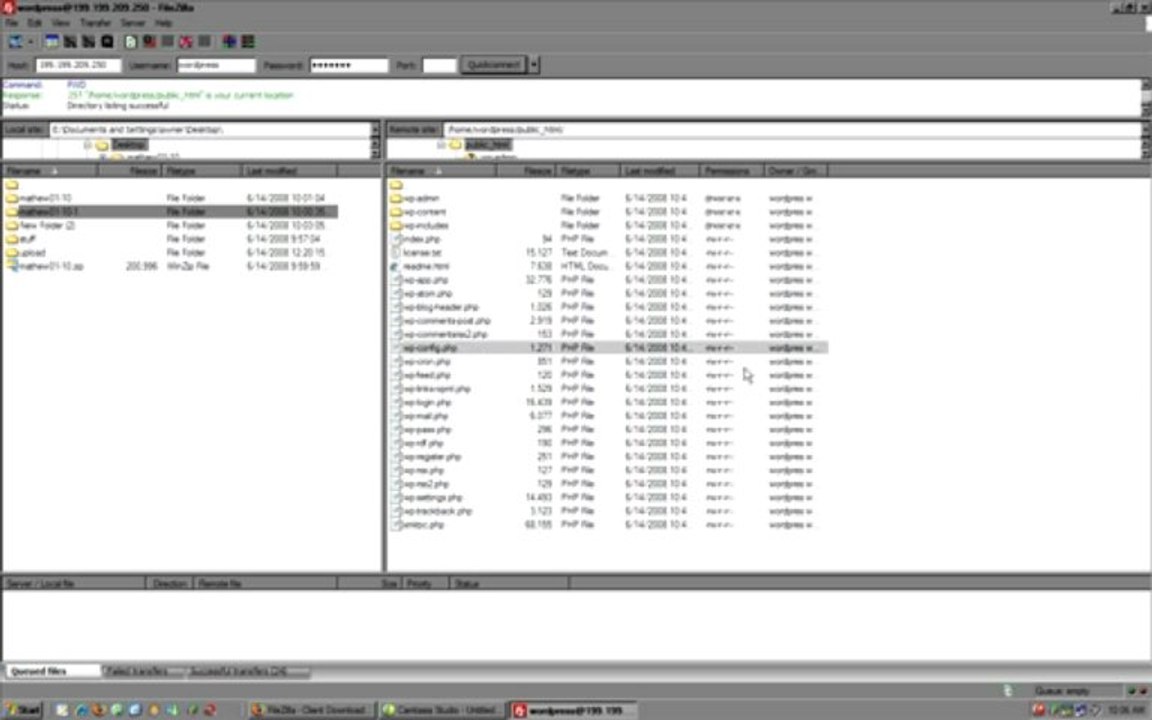Sort remote list by Filesize column
Image resolution: width=1152 pixels, height=720 pixels.
click(526, 170)
